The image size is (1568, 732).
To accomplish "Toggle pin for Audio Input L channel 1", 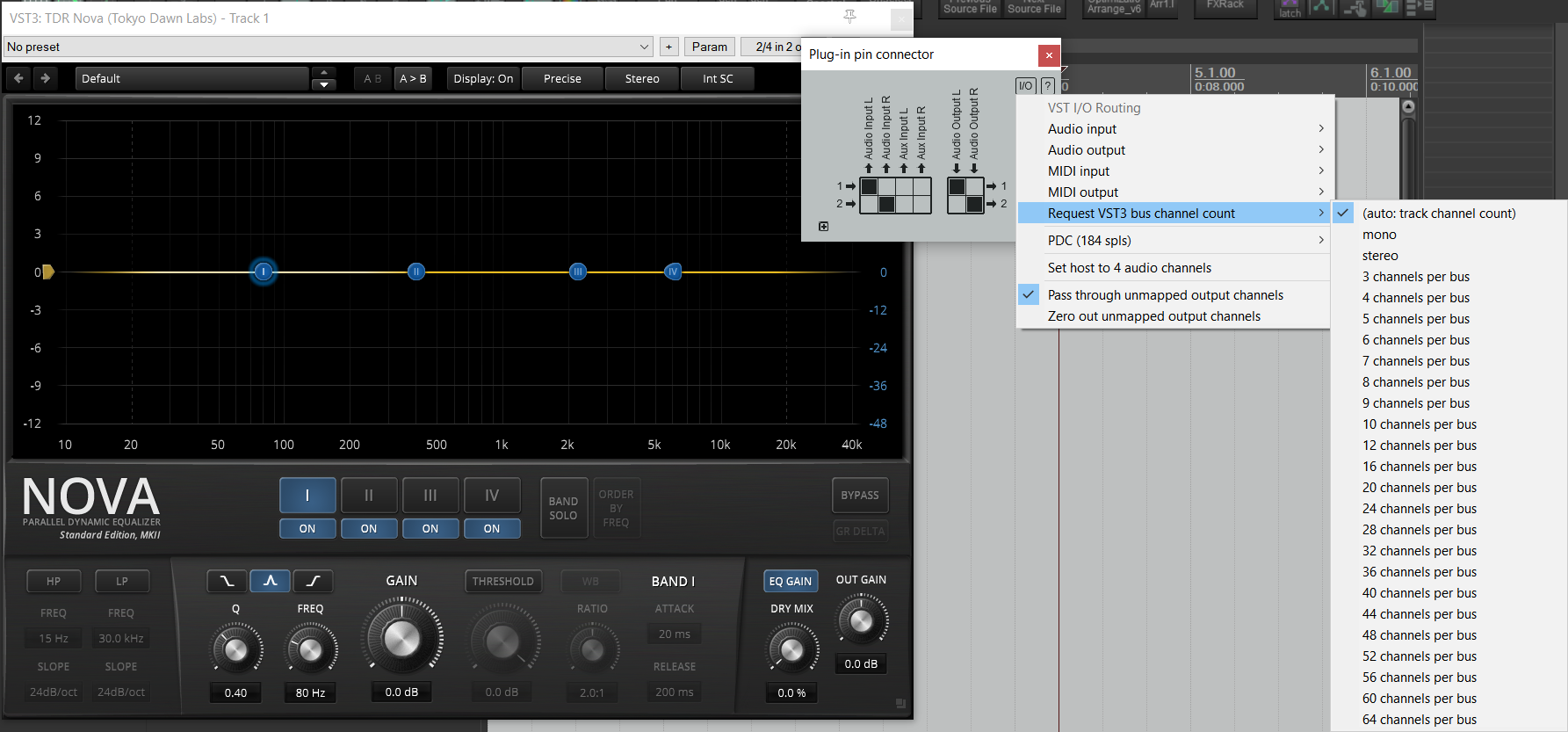I will [x=869, y=186].
